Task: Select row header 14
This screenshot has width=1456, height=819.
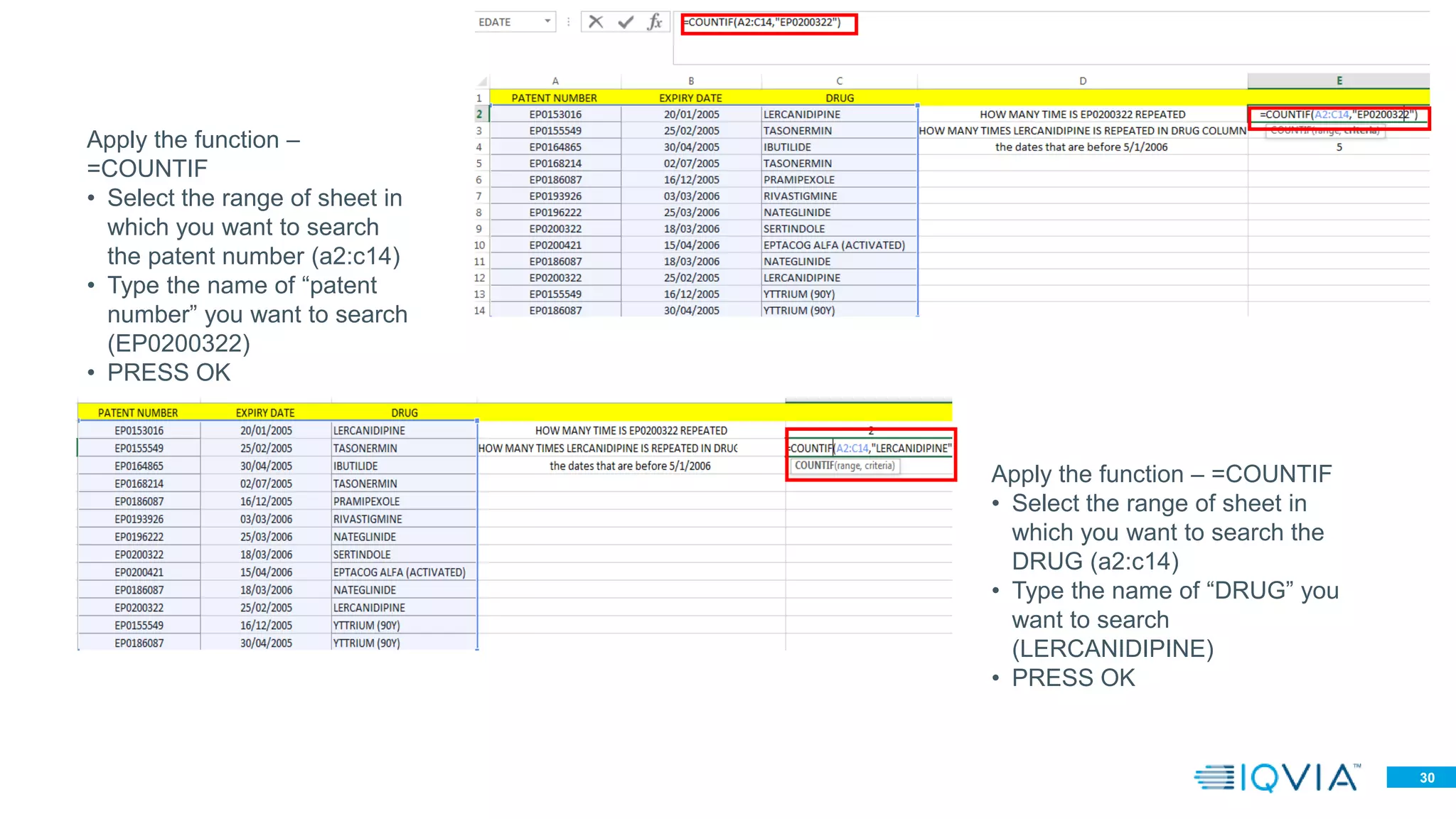Action: tap(480, 311)
